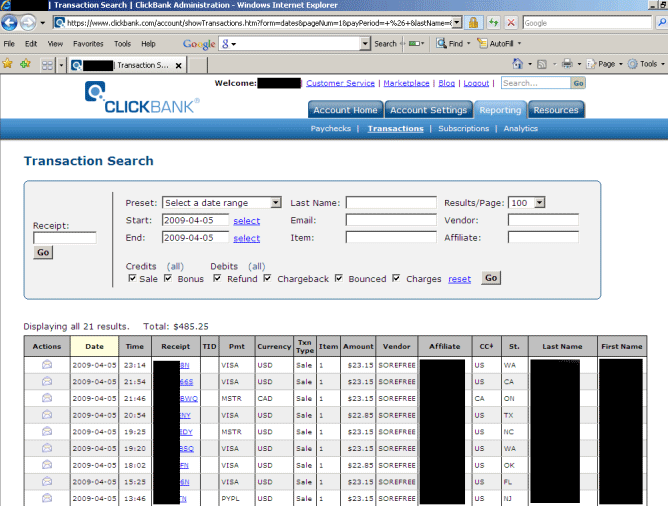Image resolution: width=668 pixels, height=506 pixels.
Task: Uncheck the Refund checkbox
Action: (217, 278)
